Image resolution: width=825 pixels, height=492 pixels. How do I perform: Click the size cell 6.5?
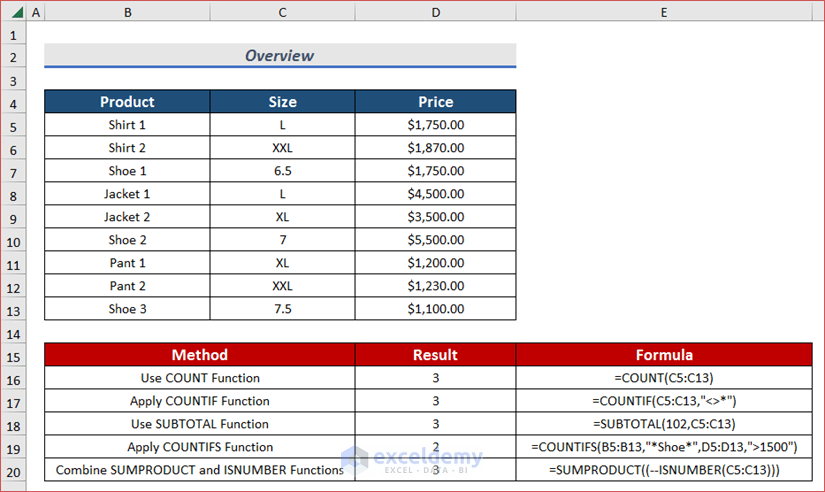[283, 171]
